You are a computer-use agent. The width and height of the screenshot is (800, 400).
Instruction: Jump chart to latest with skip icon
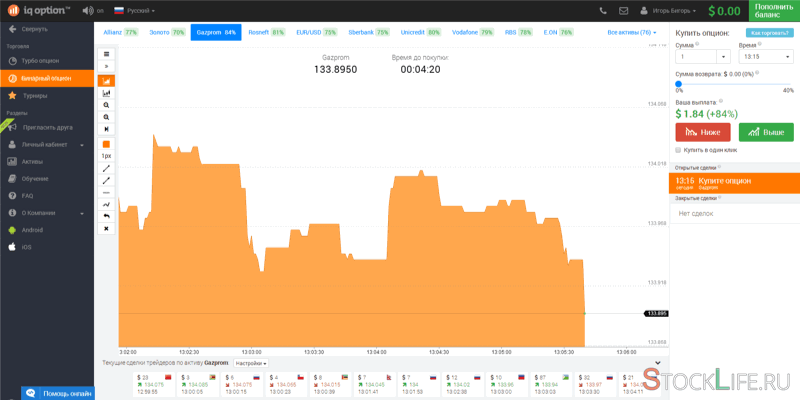click(x=106, y=129)
